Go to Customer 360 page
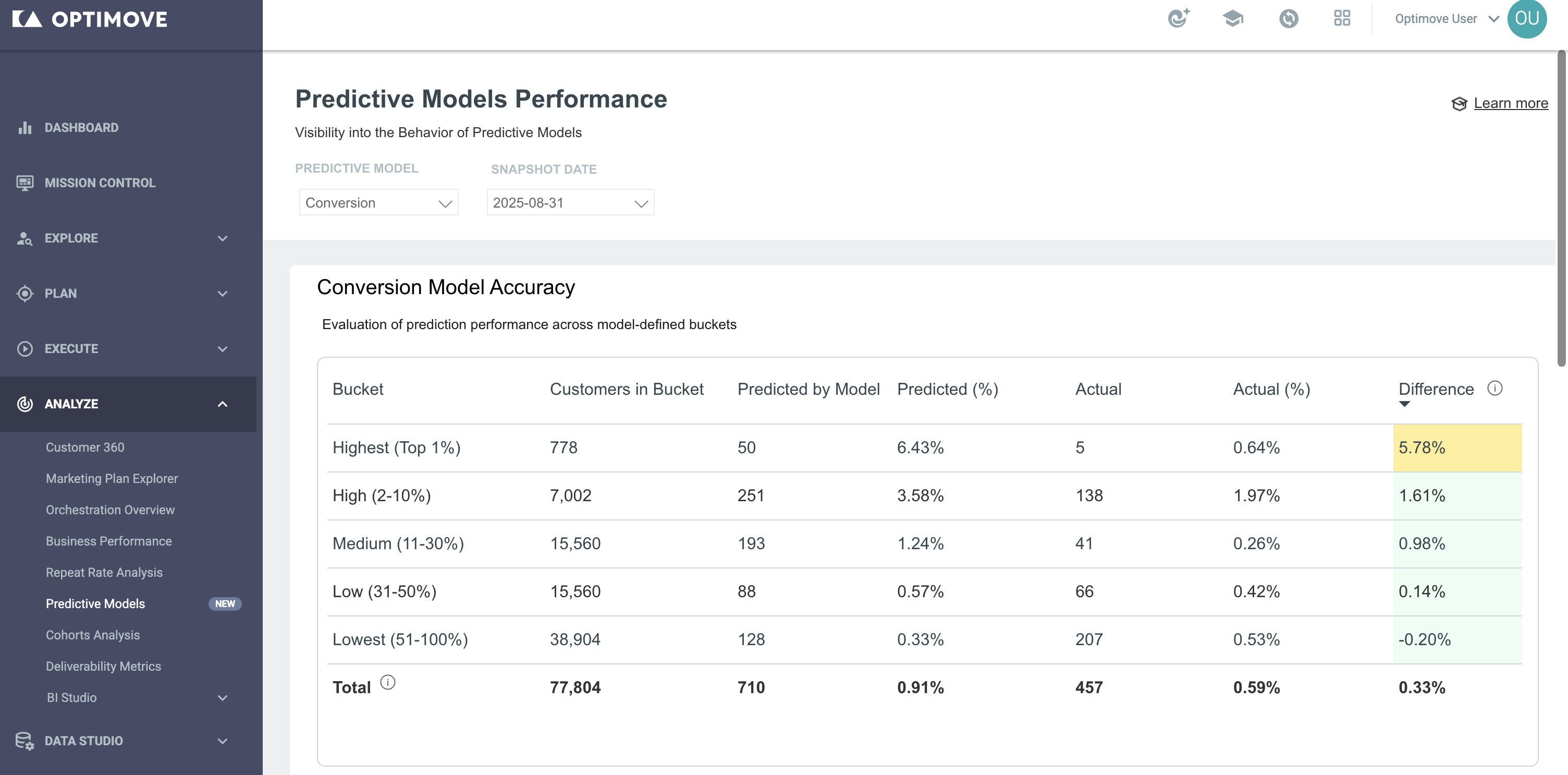Image resolution: width=1568 pixels, height=775 pixels. (x=84, y=447)
